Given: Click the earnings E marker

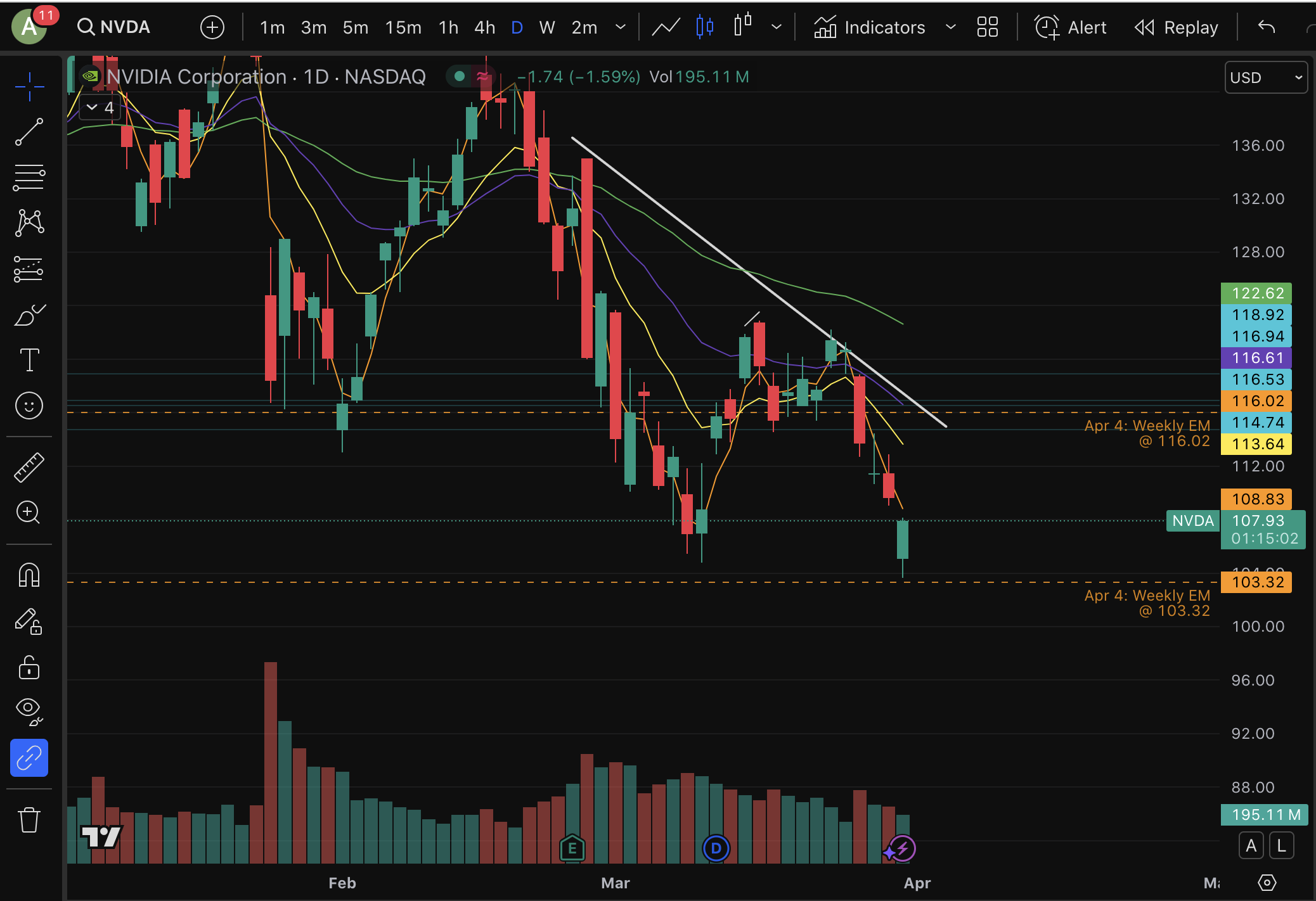Looking at the screenshot, I should coord(572,848).
